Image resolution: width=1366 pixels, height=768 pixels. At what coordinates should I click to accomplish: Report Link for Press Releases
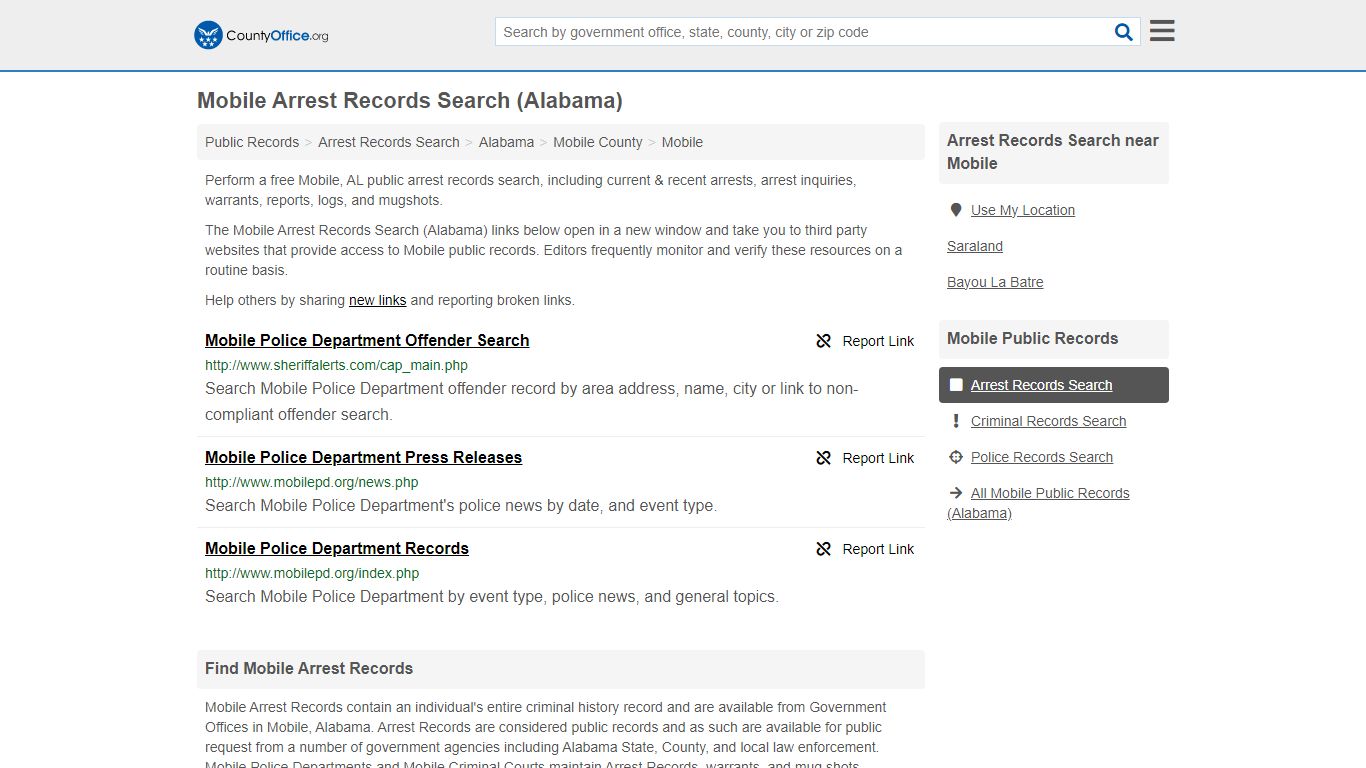click(865, 458)
